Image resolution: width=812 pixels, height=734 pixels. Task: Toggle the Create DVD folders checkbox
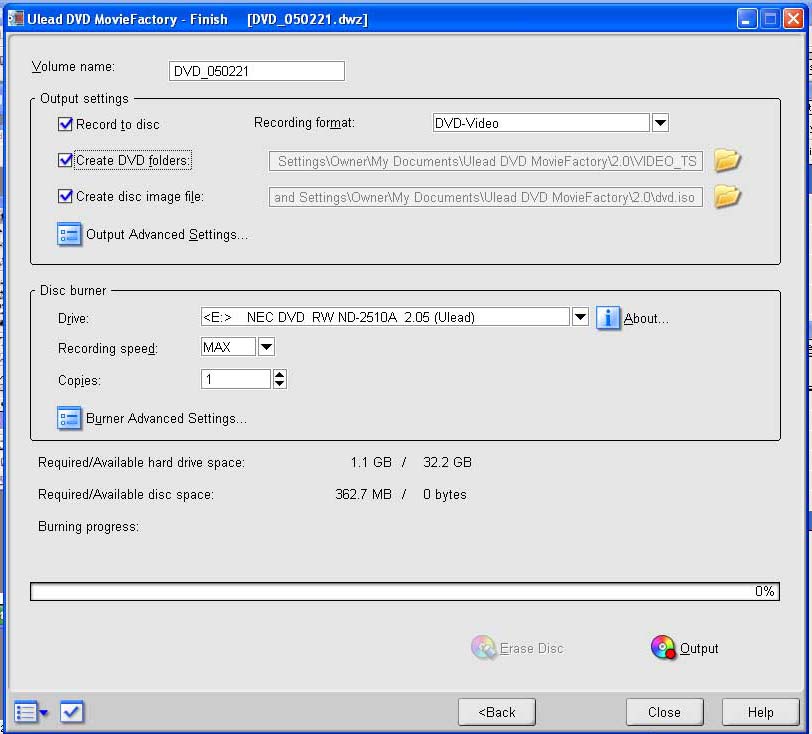pyautogui.click(x=65, y=160)
